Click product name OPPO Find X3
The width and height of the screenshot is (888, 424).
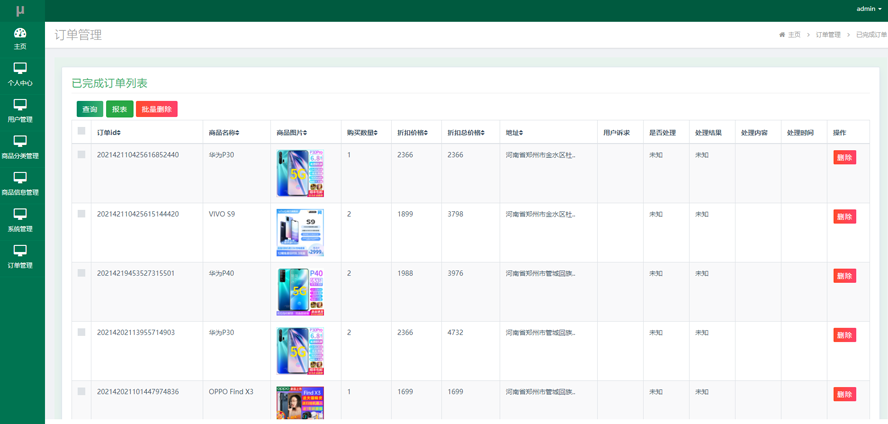coord(231,392)
